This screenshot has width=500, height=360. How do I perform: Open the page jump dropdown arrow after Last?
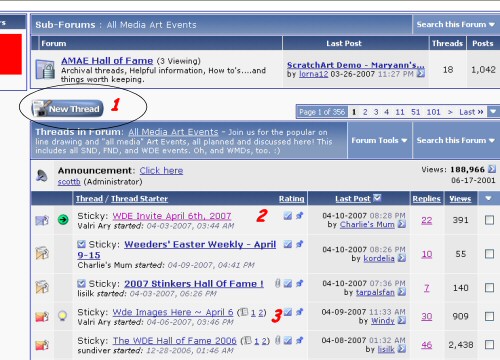coord(493,112)
